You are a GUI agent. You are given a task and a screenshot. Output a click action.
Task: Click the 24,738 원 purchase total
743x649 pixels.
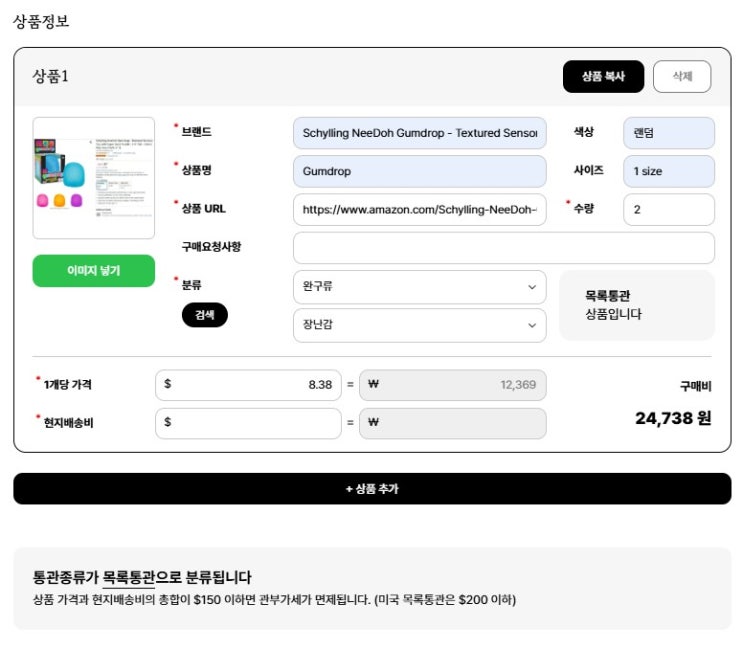point(673,418)
